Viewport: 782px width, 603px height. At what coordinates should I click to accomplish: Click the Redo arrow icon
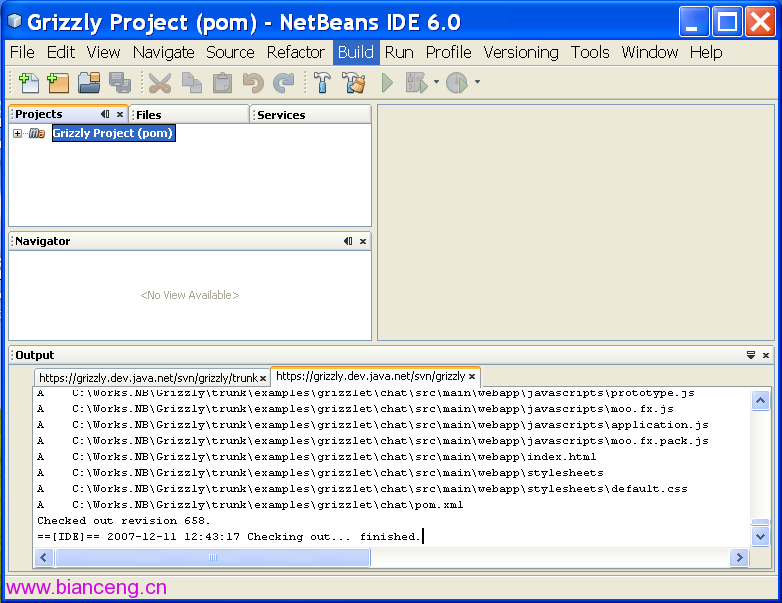[284, 83]
